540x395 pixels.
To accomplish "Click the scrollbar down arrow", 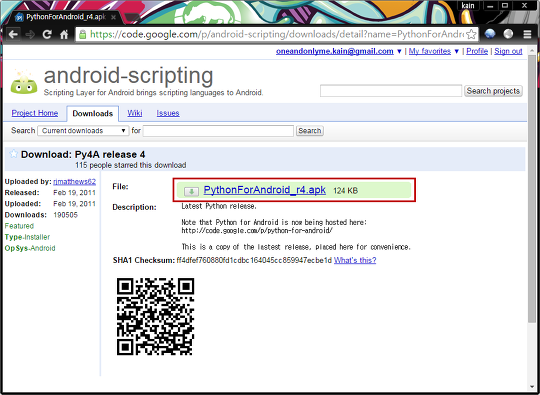I will tap(532, 387).
